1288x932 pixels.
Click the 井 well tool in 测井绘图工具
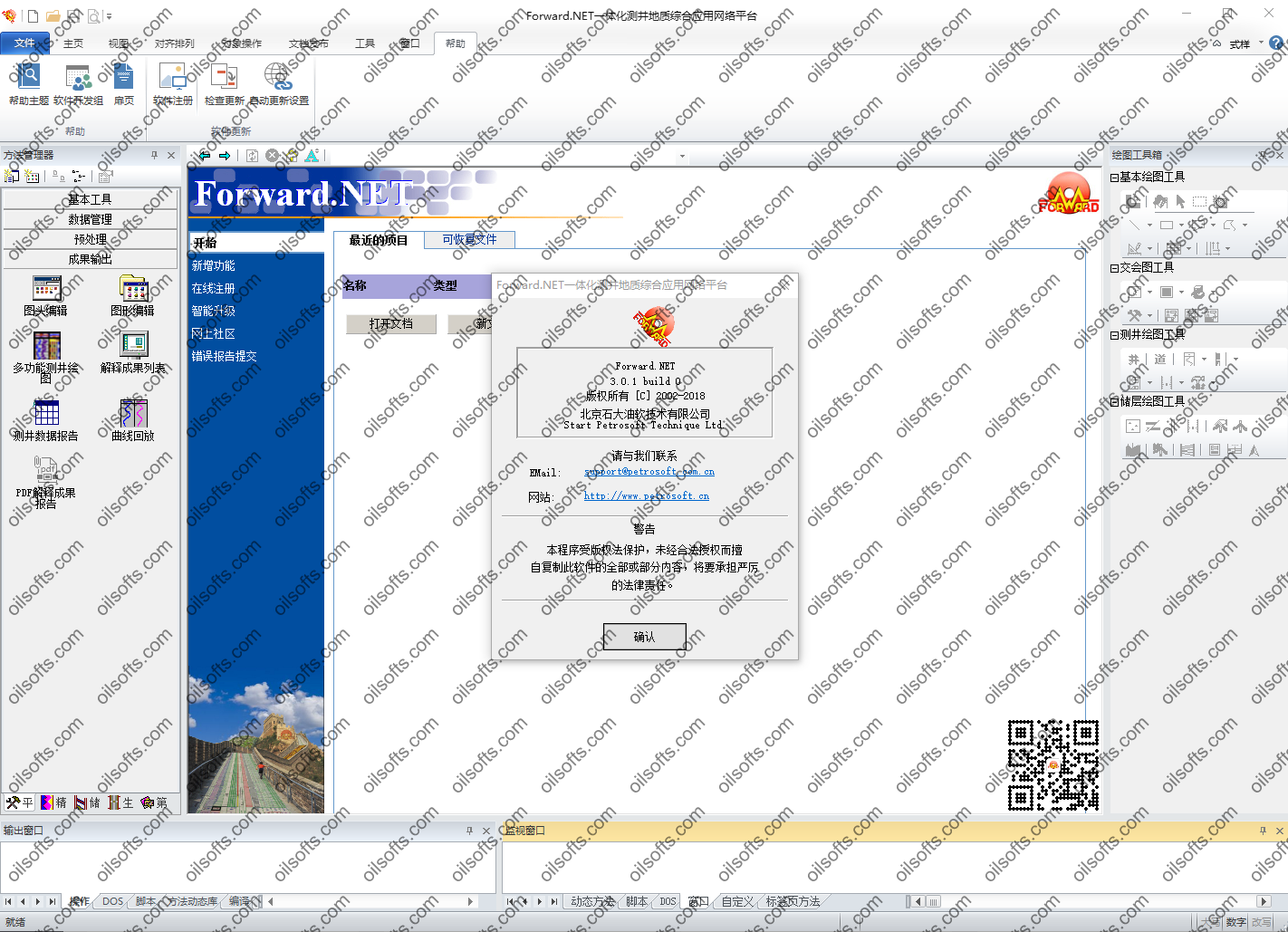pyautogui.click(x=1134, y=359)
